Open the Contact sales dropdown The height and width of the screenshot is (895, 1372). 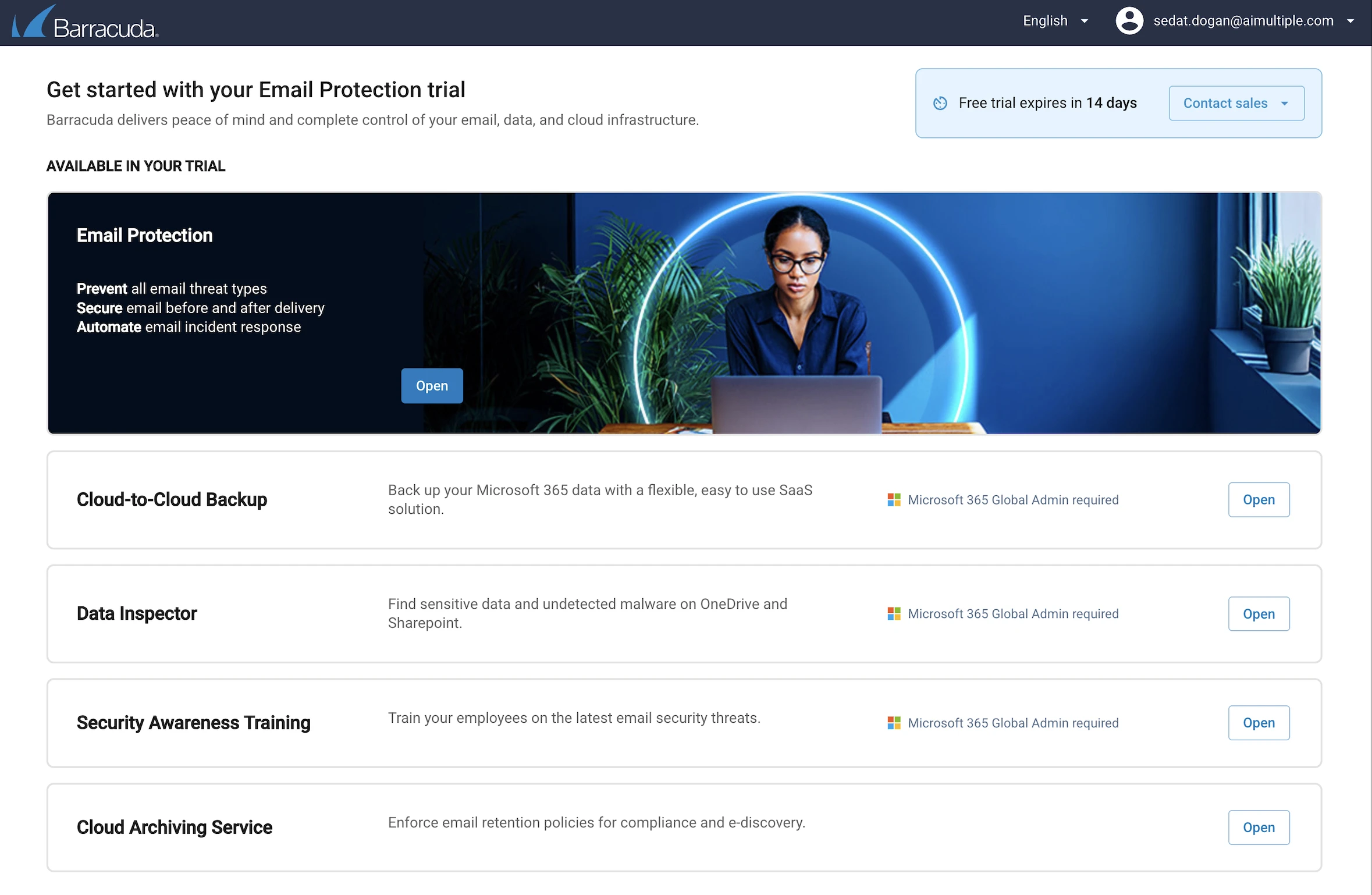(x=1236, y=103)
